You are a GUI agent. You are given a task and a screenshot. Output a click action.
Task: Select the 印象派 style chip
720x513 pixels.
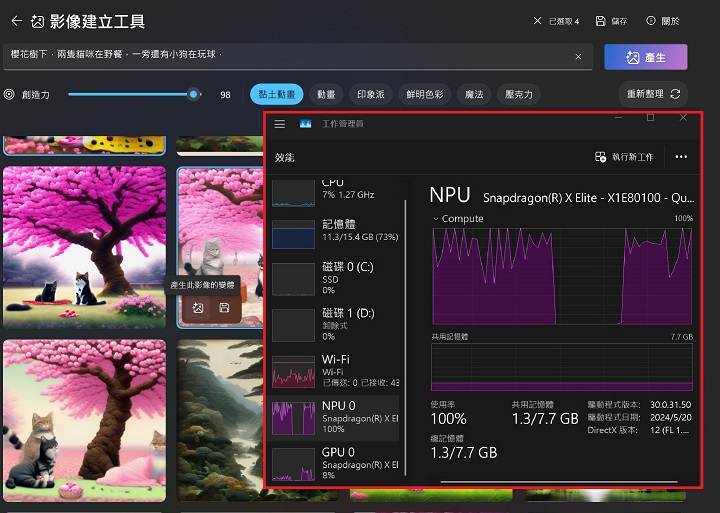371,95
